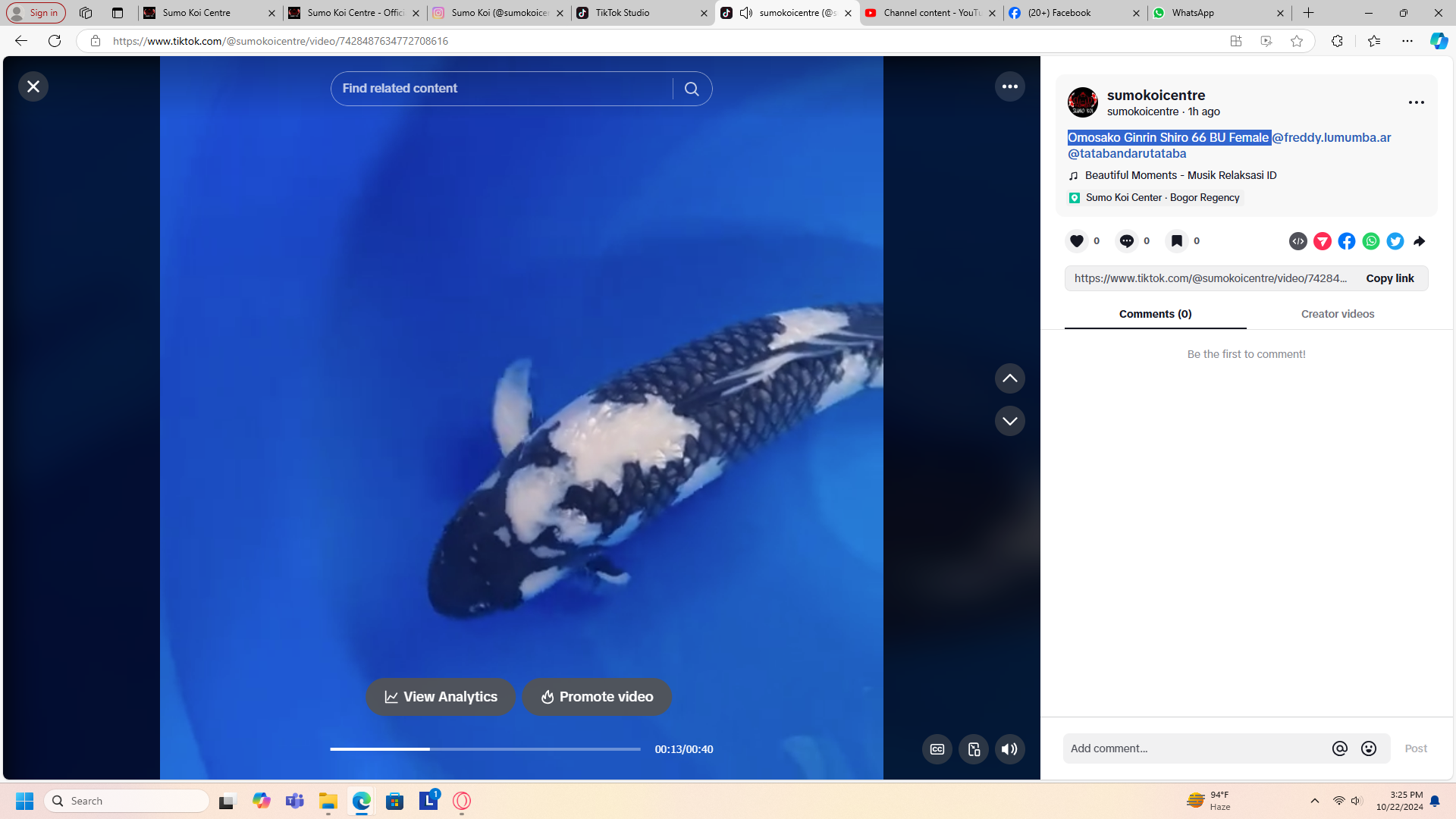This screenshot has height=819, width=1456.
Task: Open View Analytics for video
Action: [x=441, y=697]
